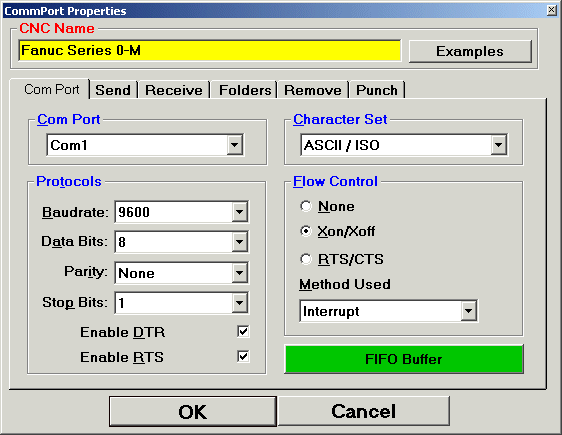Open the Receive tab
The image size is (562, 435).
(x=174, y=90)
